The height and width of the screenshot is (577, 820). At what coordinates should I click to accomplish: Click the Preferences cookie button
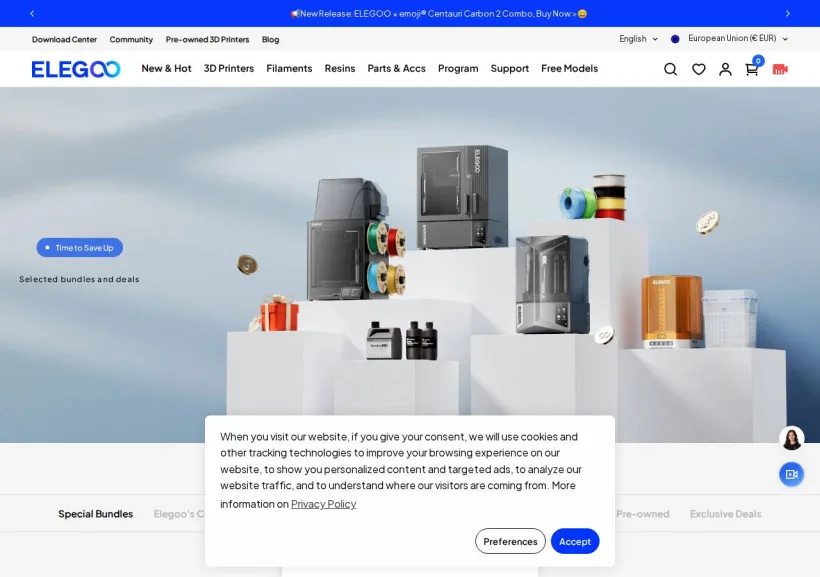tap(510, 541)
